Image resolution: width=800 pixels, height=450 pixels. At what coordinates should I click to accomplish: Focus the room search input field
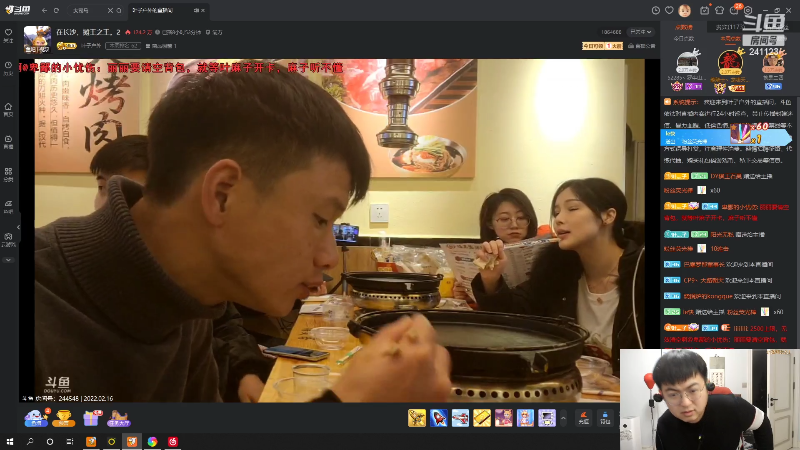pos(88,10)
